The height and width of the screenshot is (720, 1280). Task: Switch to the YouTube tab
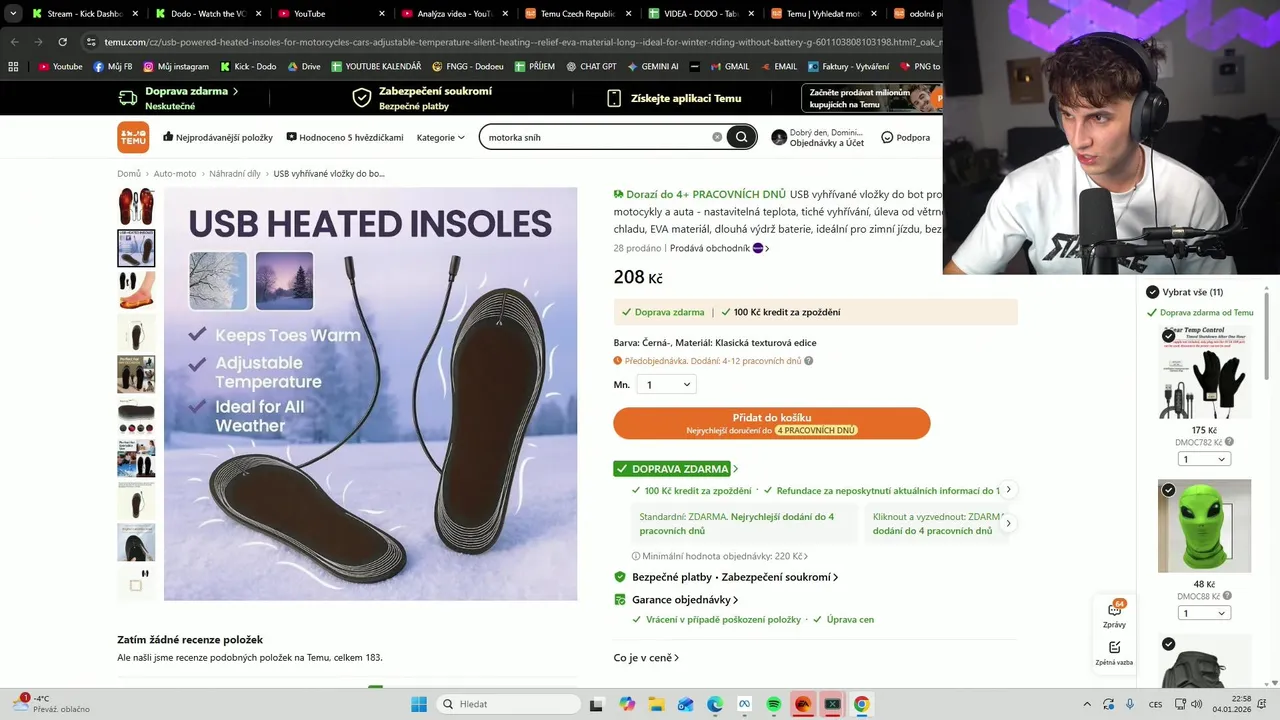(x=330, y=14)
